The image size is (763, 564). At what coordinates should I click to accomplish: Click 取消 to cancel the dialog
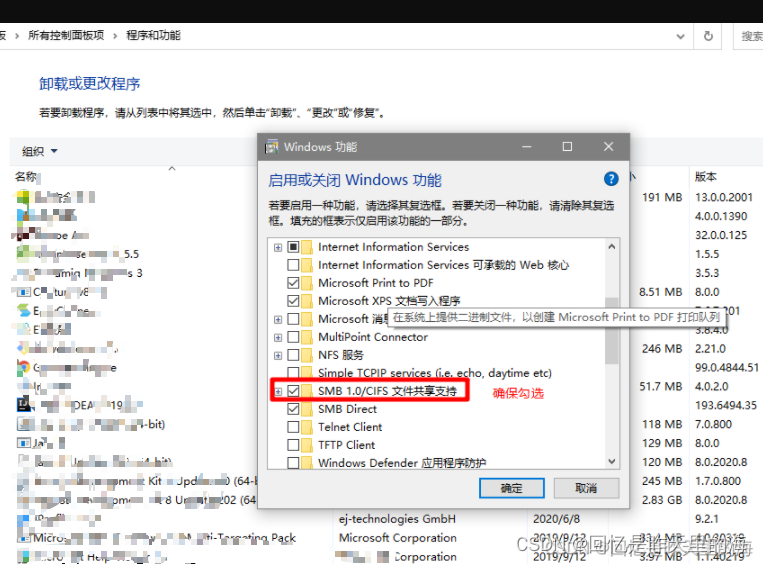pos(586,488)
